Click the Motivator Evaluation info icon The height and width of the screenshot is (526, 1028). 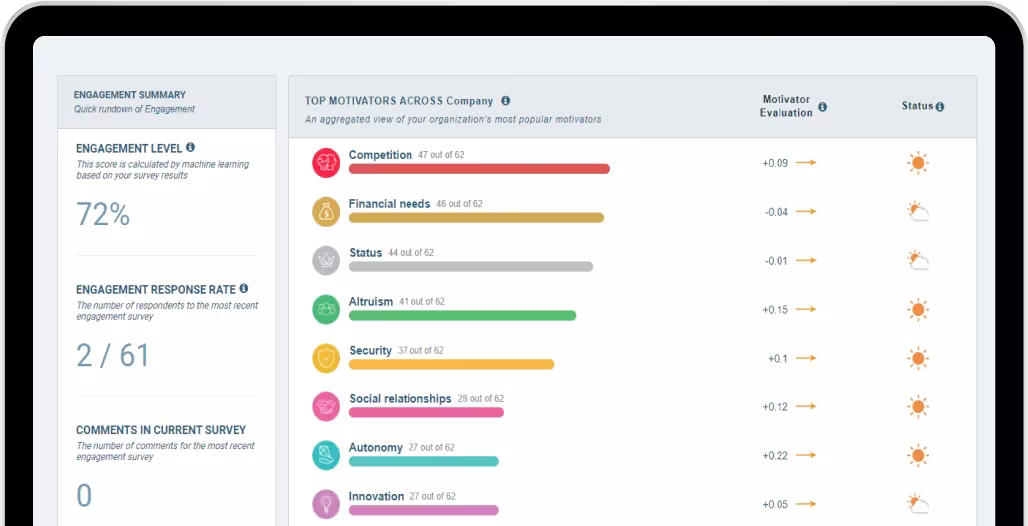click(822, 107)
